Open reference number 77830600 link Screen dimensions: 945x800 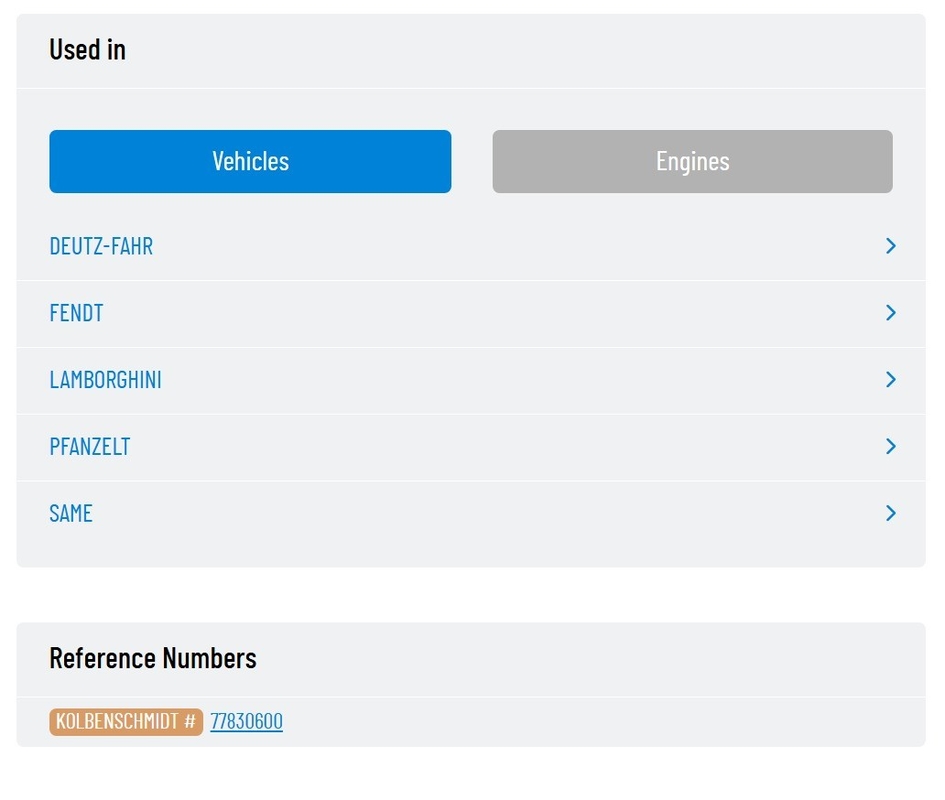pyautogui.click(x=246, y=721)
